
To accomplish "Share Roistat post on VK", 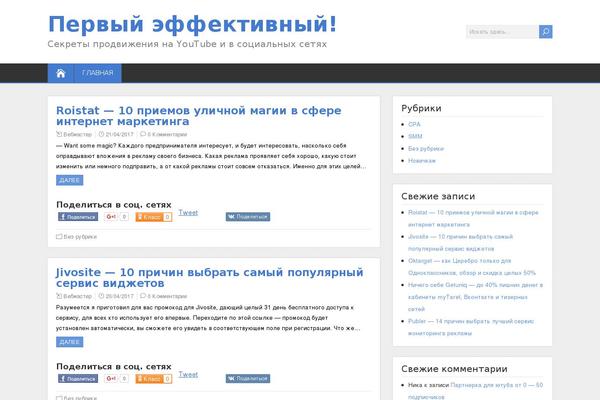I will click(248, 217).
